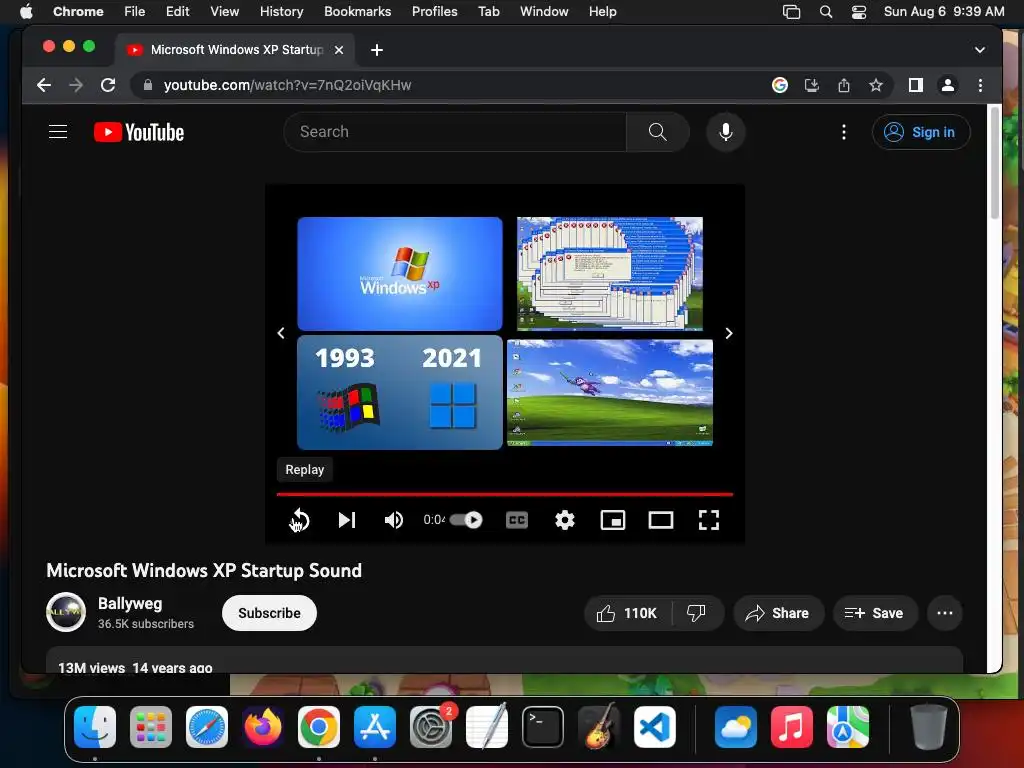Open Spotlight search in the menu bar

point(825,11)
